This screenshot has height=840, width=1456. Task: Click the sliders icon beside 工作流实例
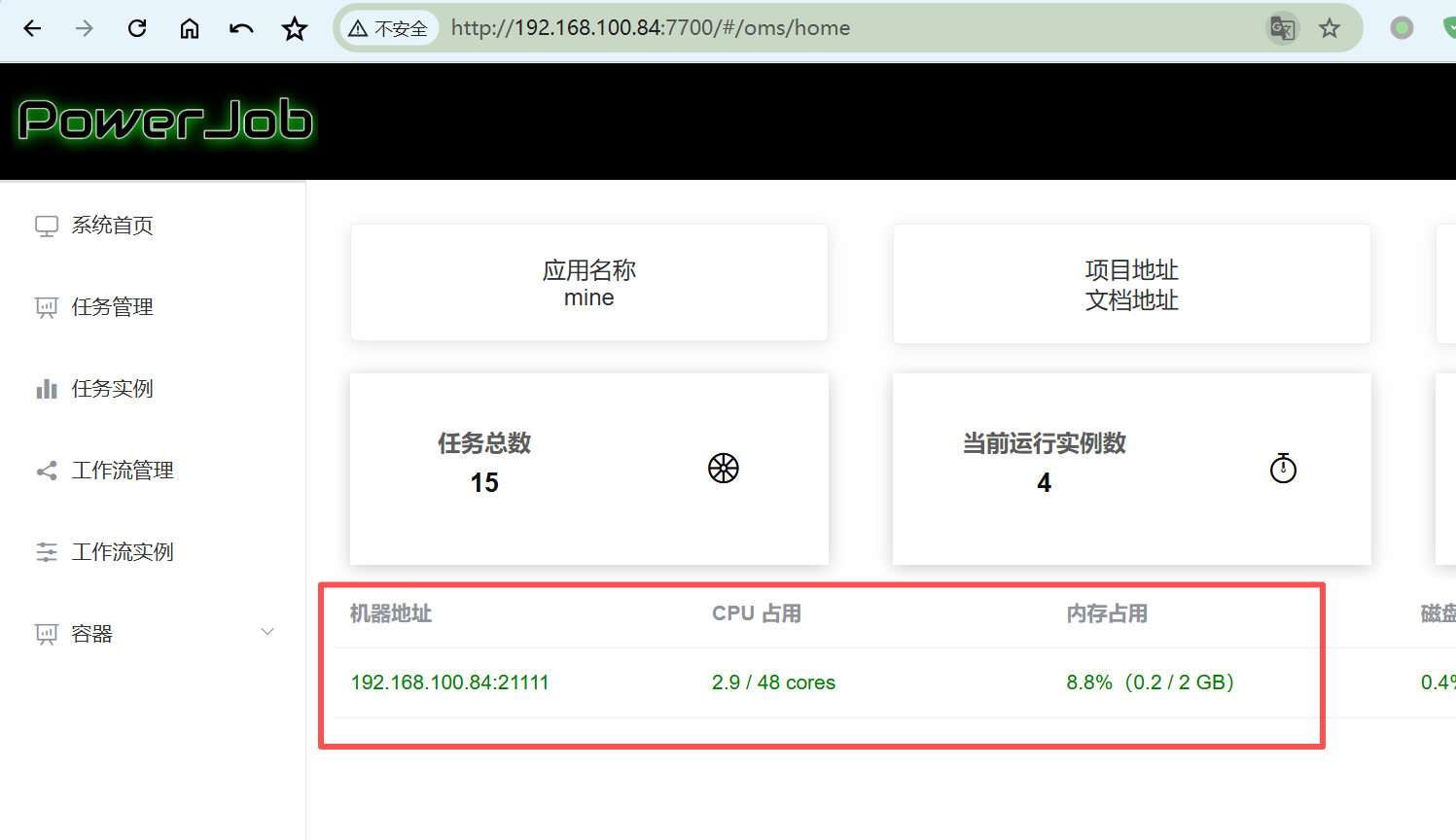[47, 552]
